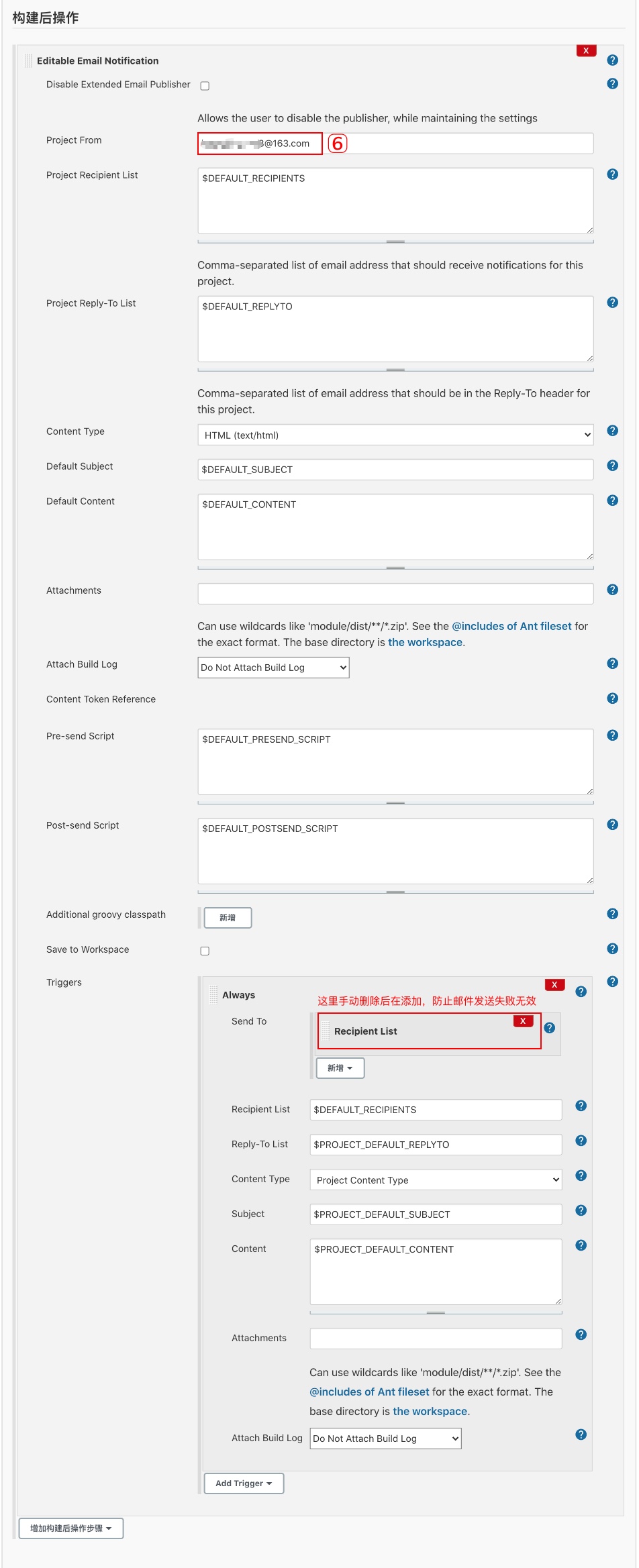Open Project Content Type dropdown in trigger

tap(436, 1180)
